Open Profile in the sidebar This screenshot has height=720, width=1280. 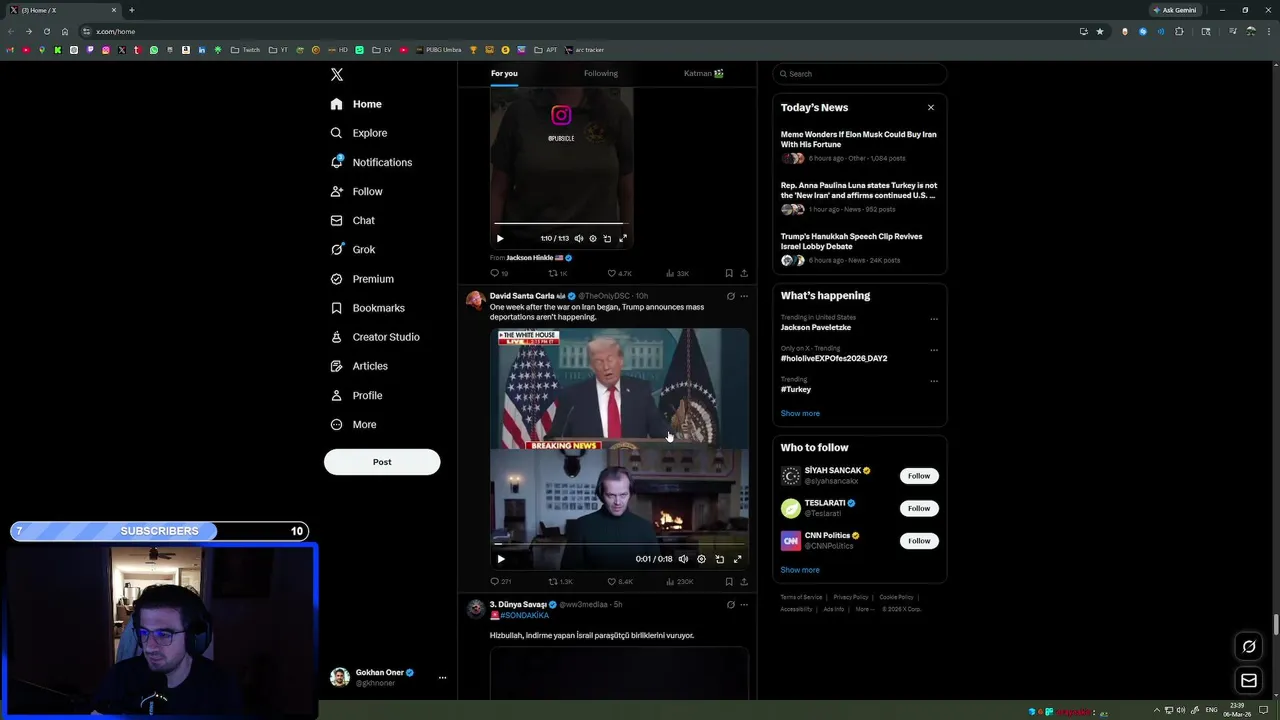(x=357, y=395)
